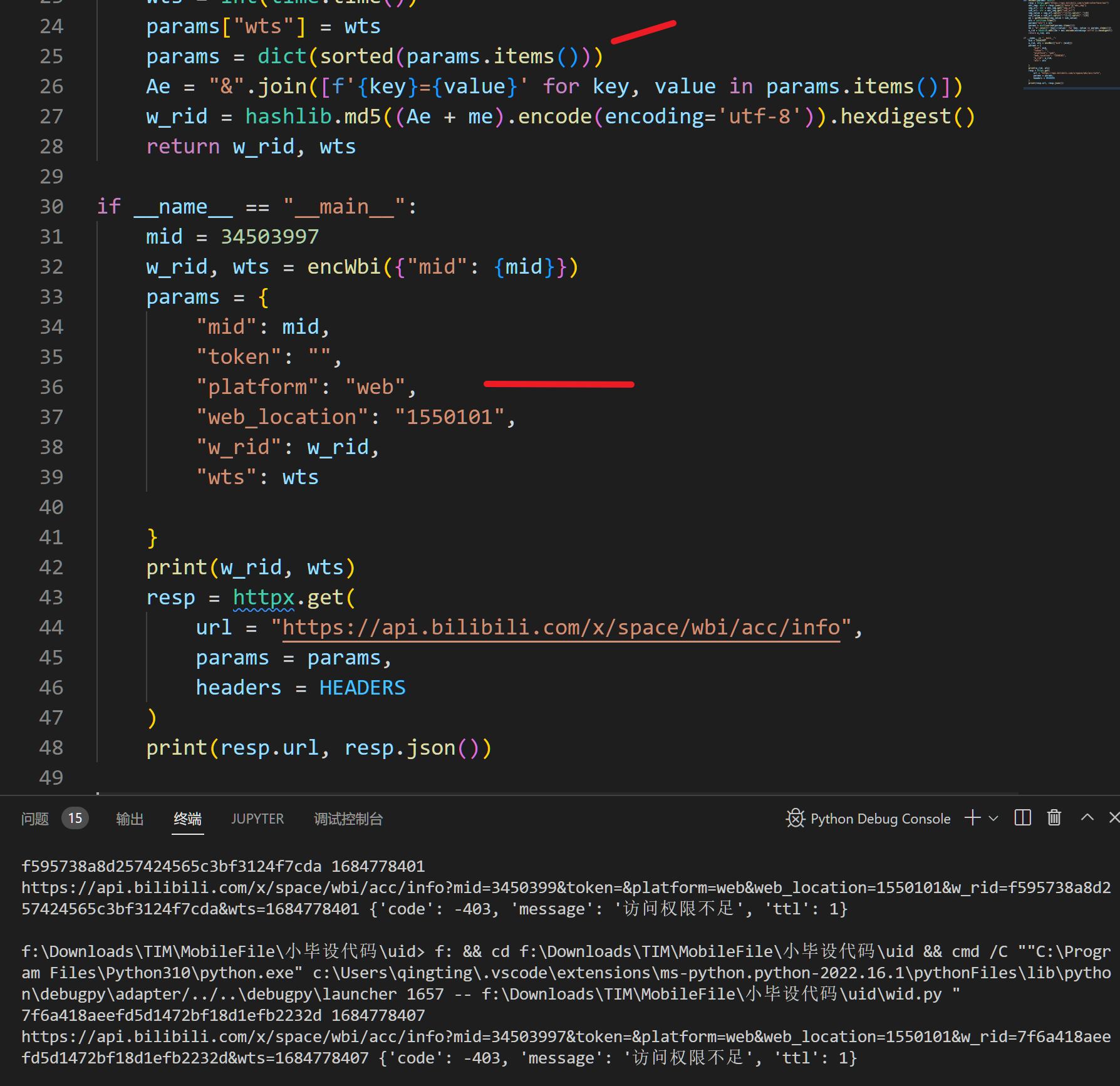Open the terminal launch profile dropdown arrow
Image resolution: width=1120 pixels, height=1086 pixels.
point(993,818)
